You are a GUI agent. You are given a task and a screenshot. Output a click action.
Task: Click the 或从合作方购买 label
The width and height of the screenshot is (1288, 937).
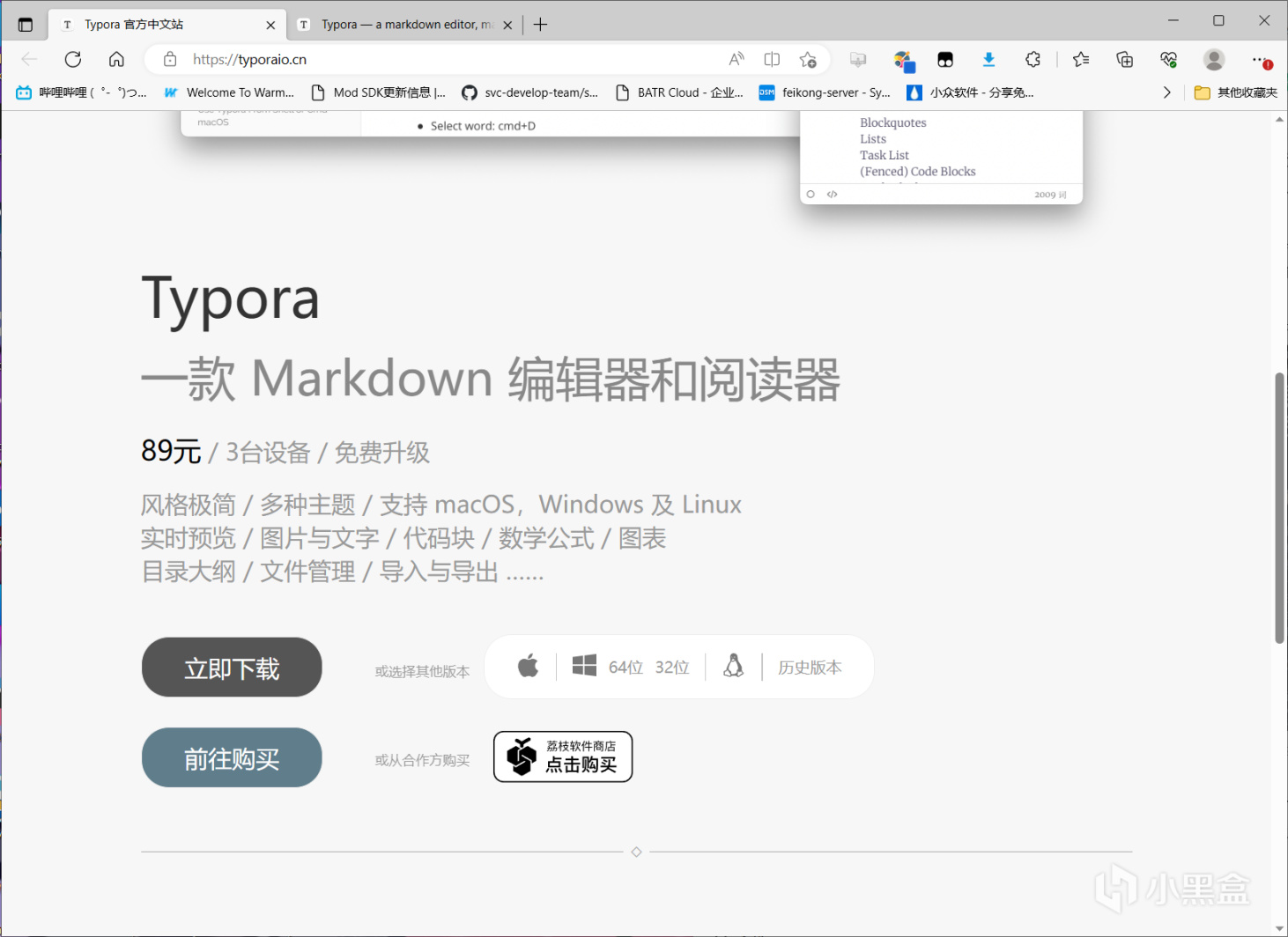pos(422,760)
